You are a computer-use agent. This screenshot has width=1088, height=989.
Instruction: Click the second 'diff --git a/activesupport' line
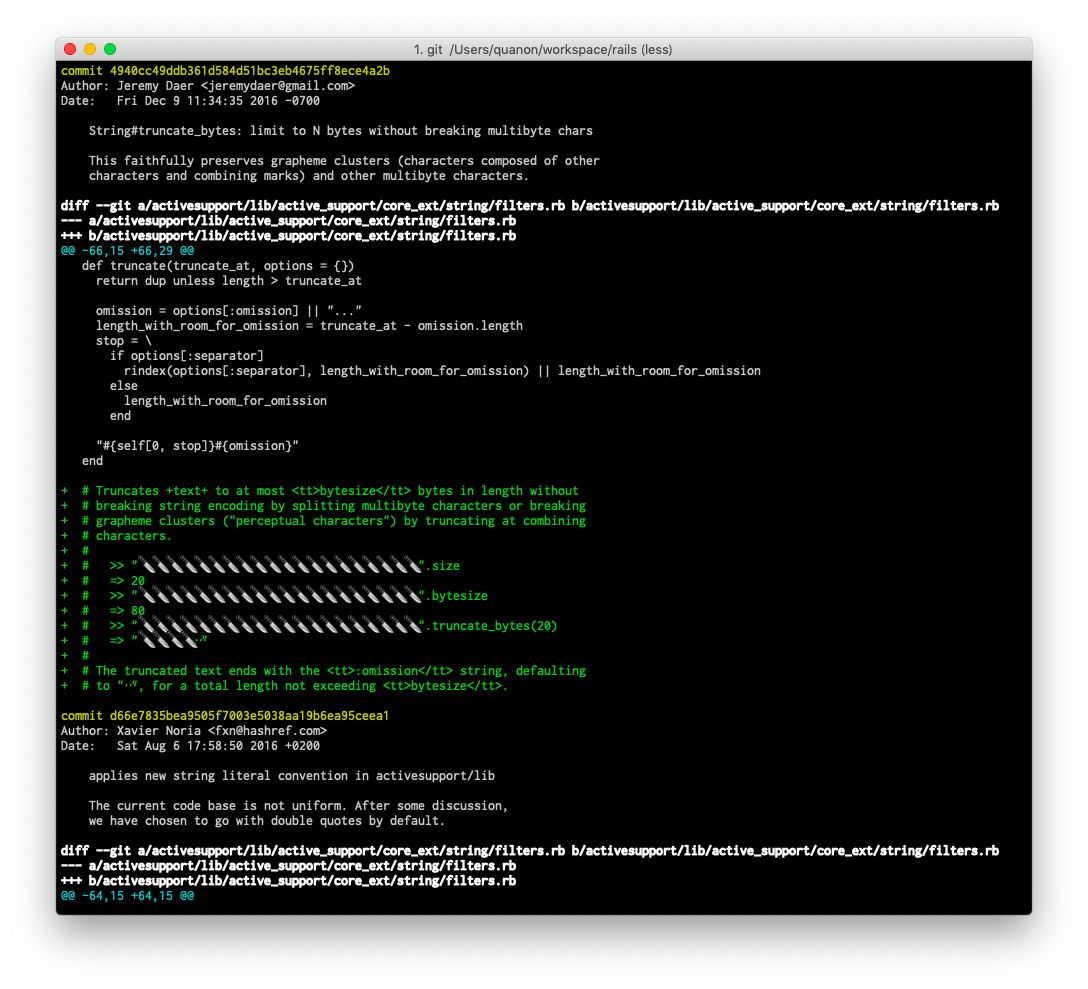529,852
